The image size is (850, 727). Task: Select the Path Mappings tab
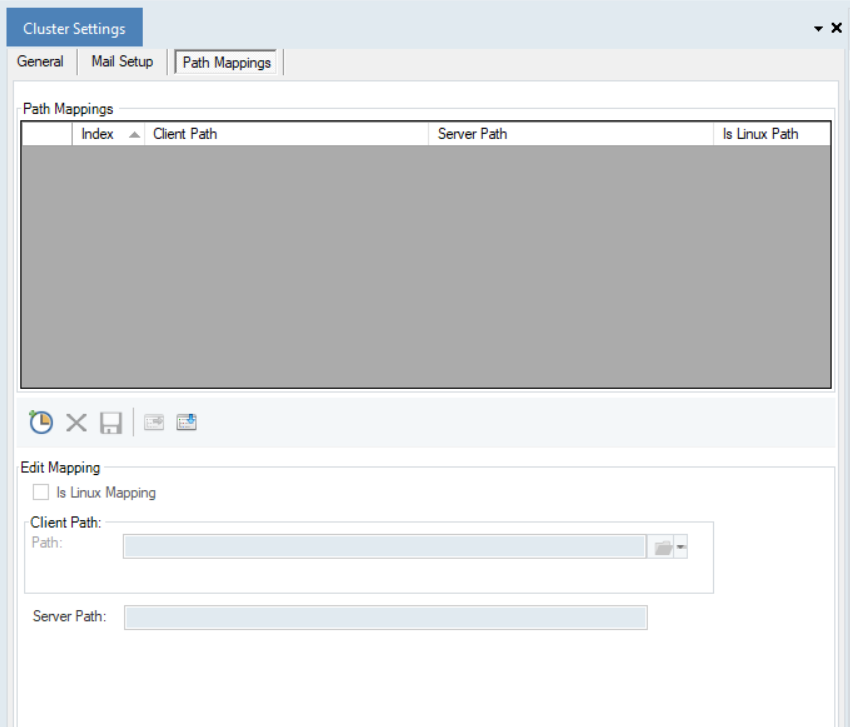pyautogui.click(x=227, y=62)
